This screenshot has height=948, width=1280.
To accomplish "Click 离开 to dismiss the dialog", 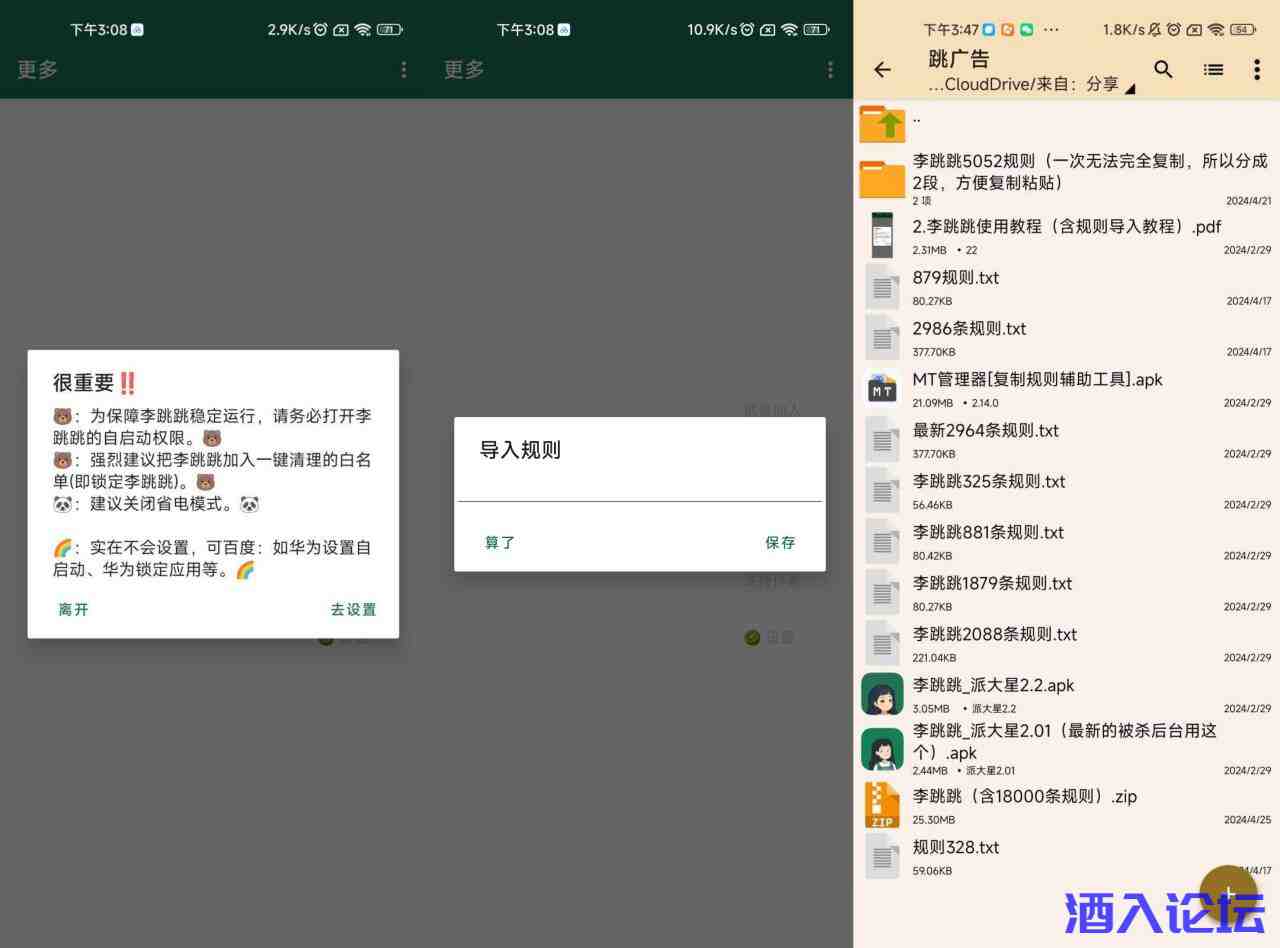I will point(73,609).
